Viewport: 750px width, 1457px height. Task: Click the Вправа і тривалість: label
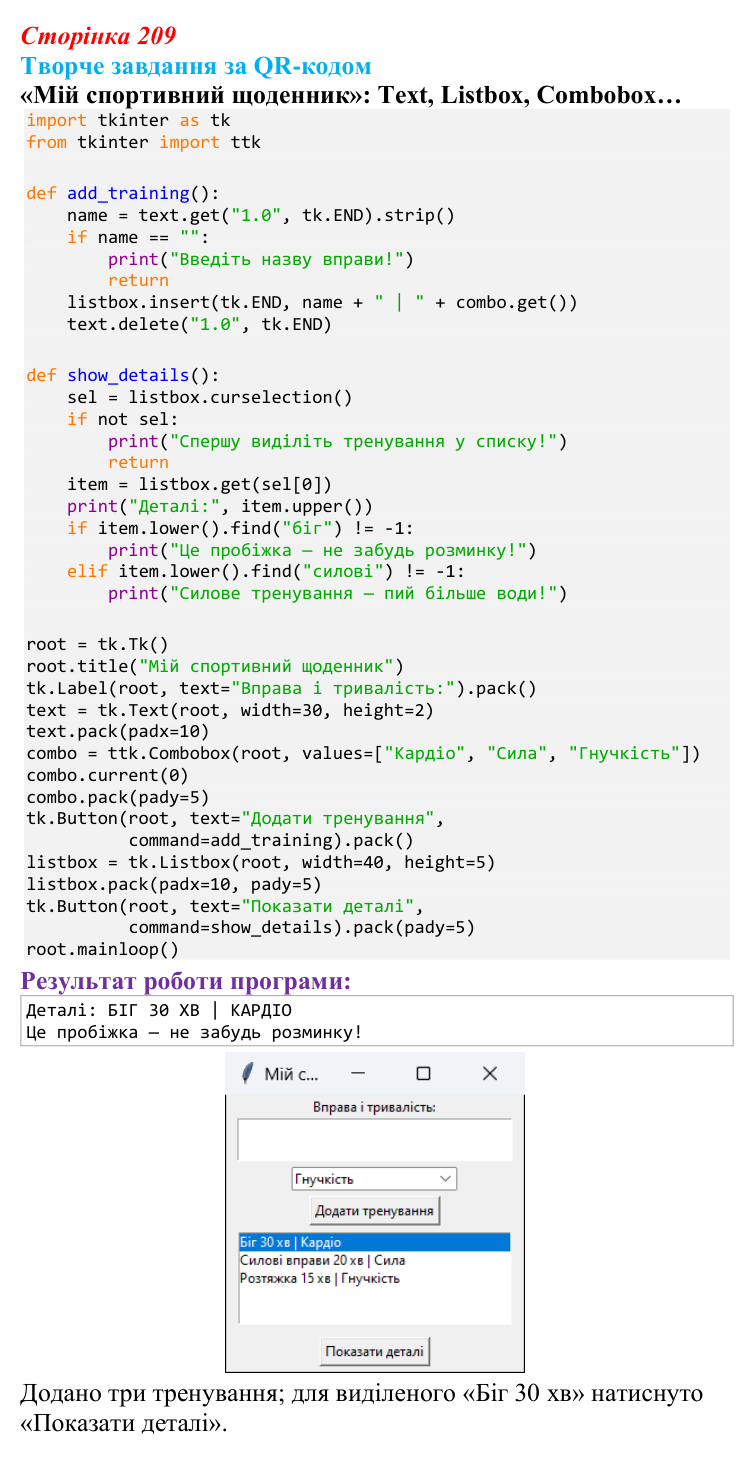click(x=374, y=1107)
